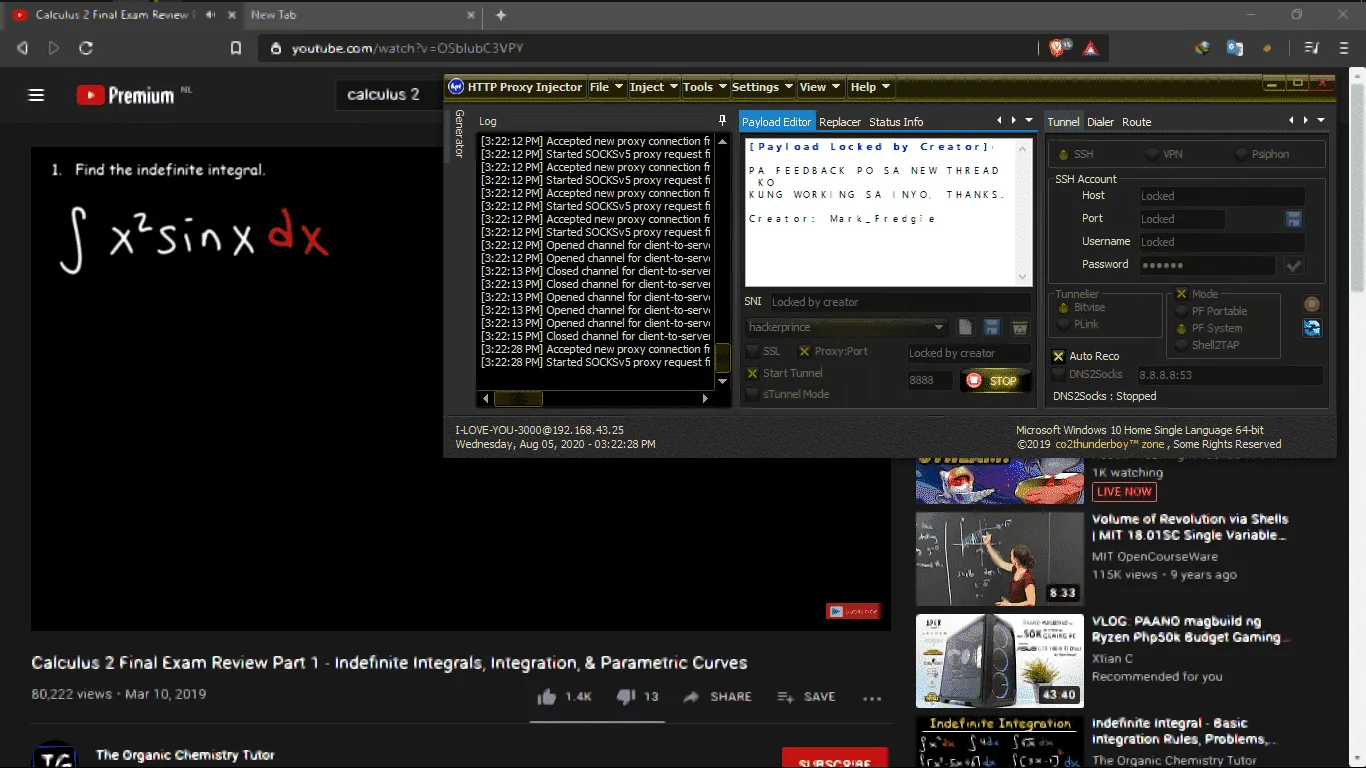This screenshot has height=768, width=1366.
Task: Click the blue refresh icon in Tunnel panel
Action: click(1312, 328)
